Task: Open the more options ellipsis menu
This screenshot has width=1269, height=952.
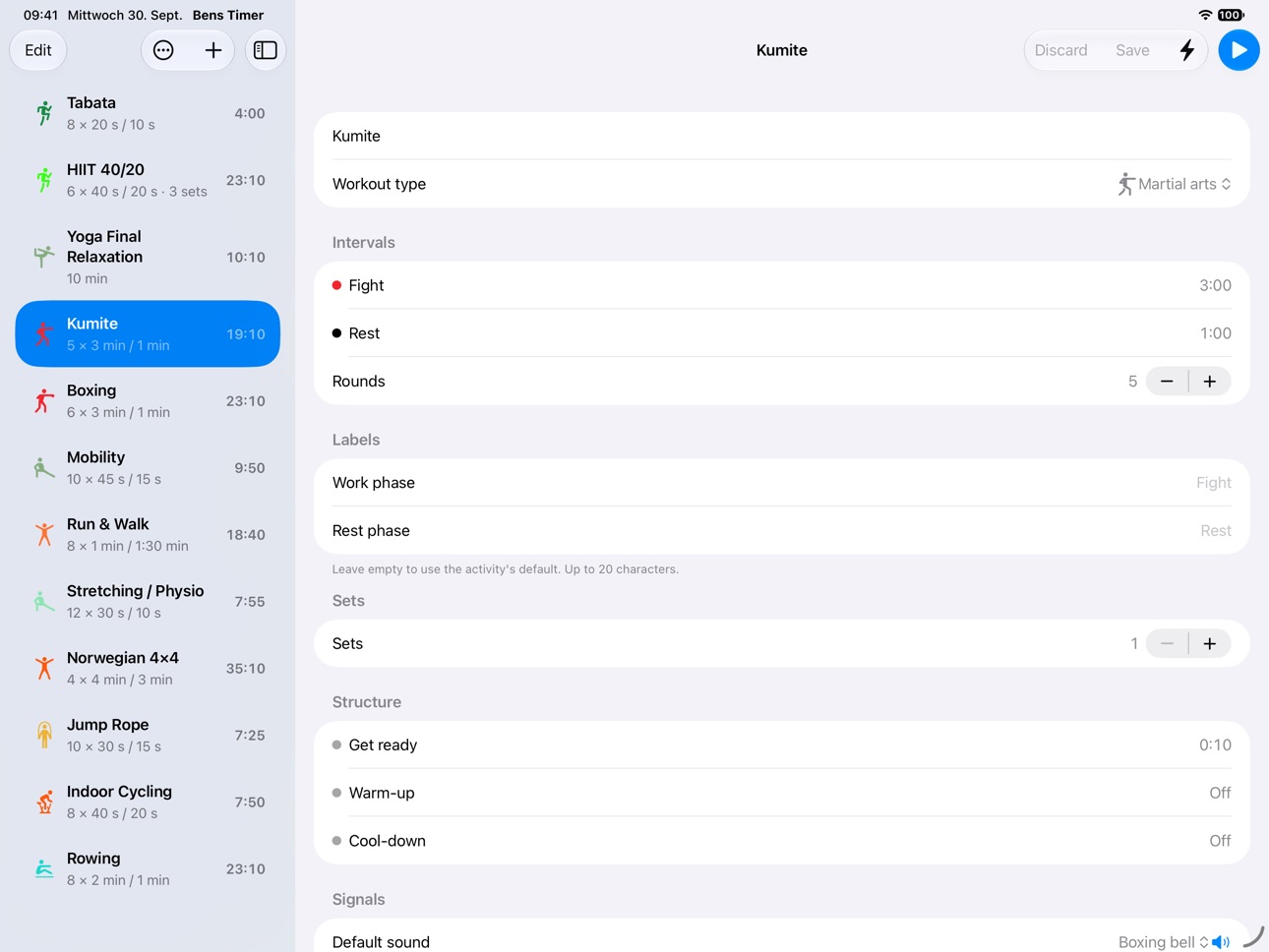Action: click(x=163, y=50)
